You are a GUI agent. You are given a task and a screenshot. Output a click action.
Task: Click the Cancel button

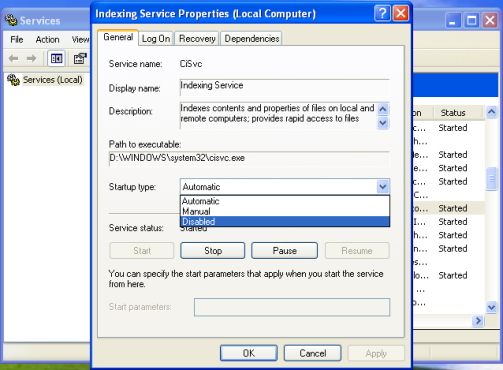[313, 353]
